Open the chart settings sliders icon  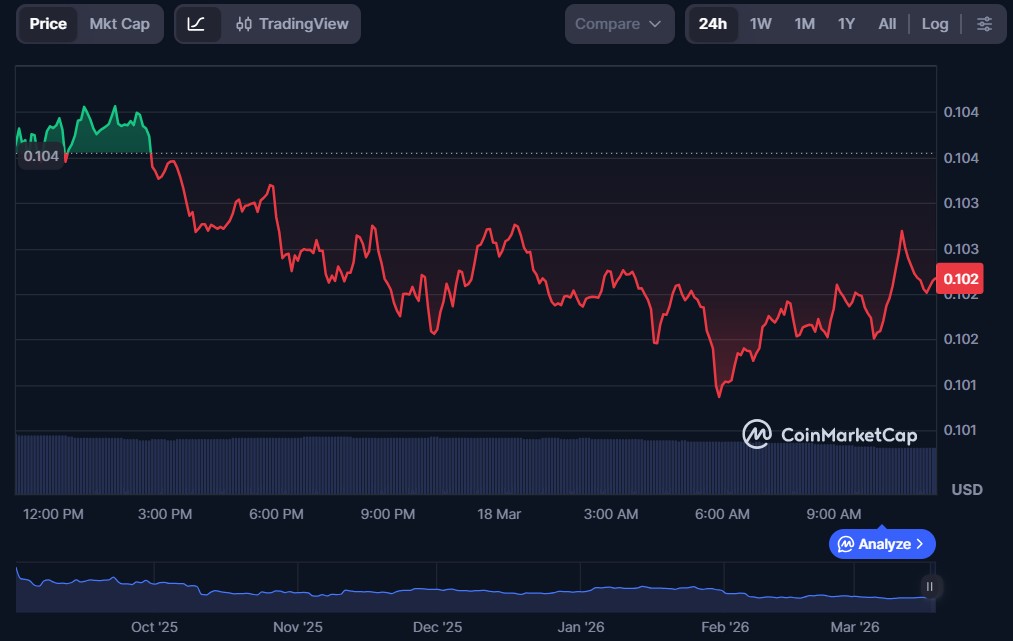pos(984,24)
